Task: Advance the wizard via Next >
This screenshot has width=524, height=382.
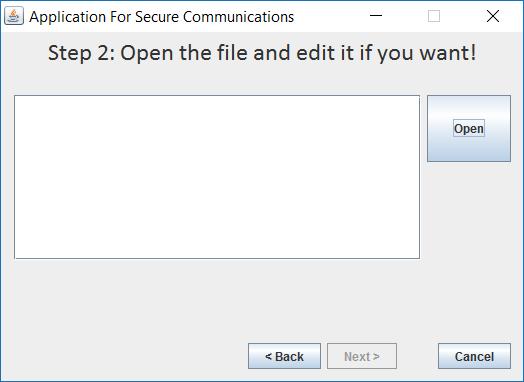Action: [x=362, y=356]
